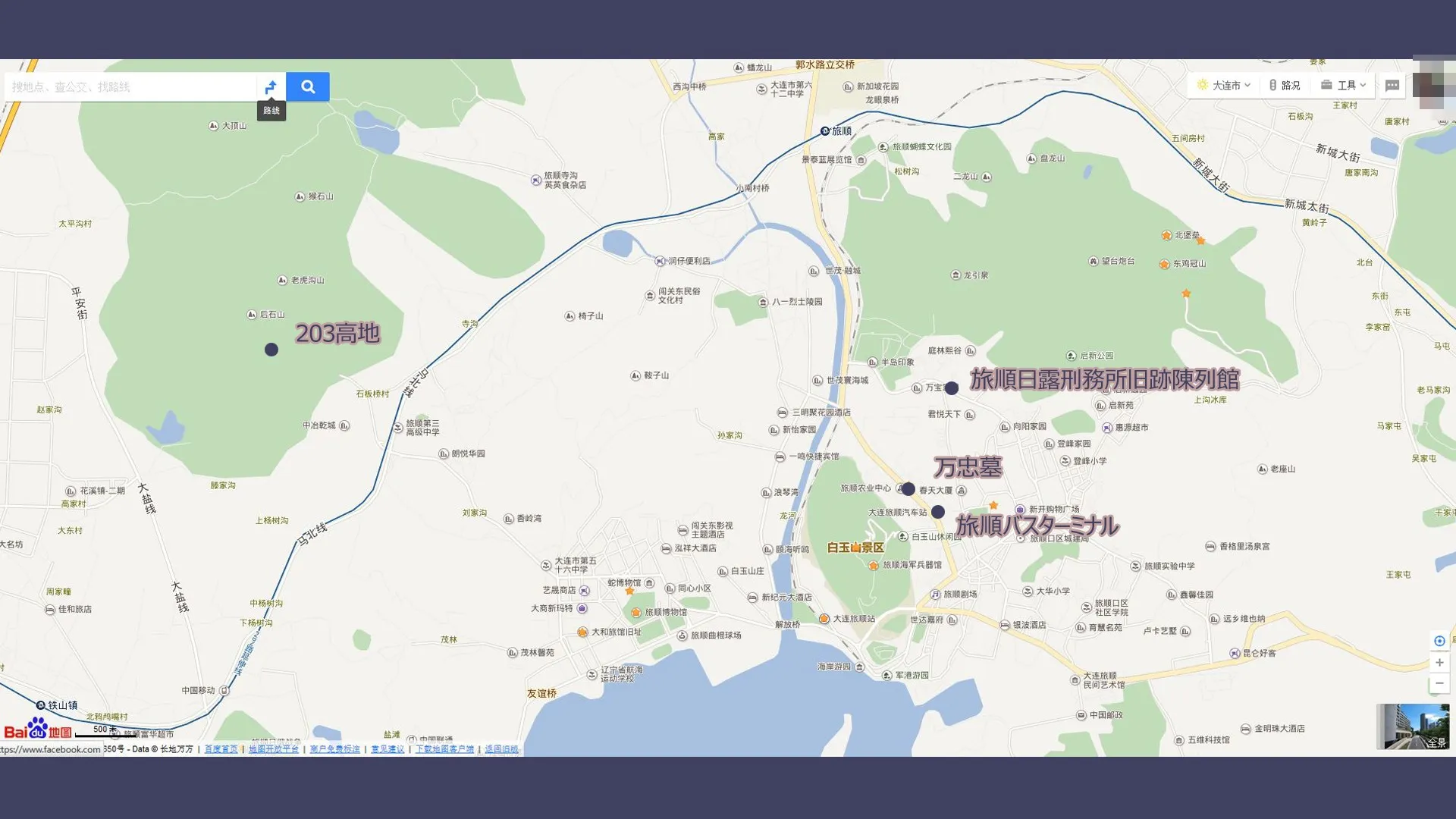This screenshot has height=819, width=1456.
Task: Click the blue search magnifier button
Action: [x=308, y=86]
